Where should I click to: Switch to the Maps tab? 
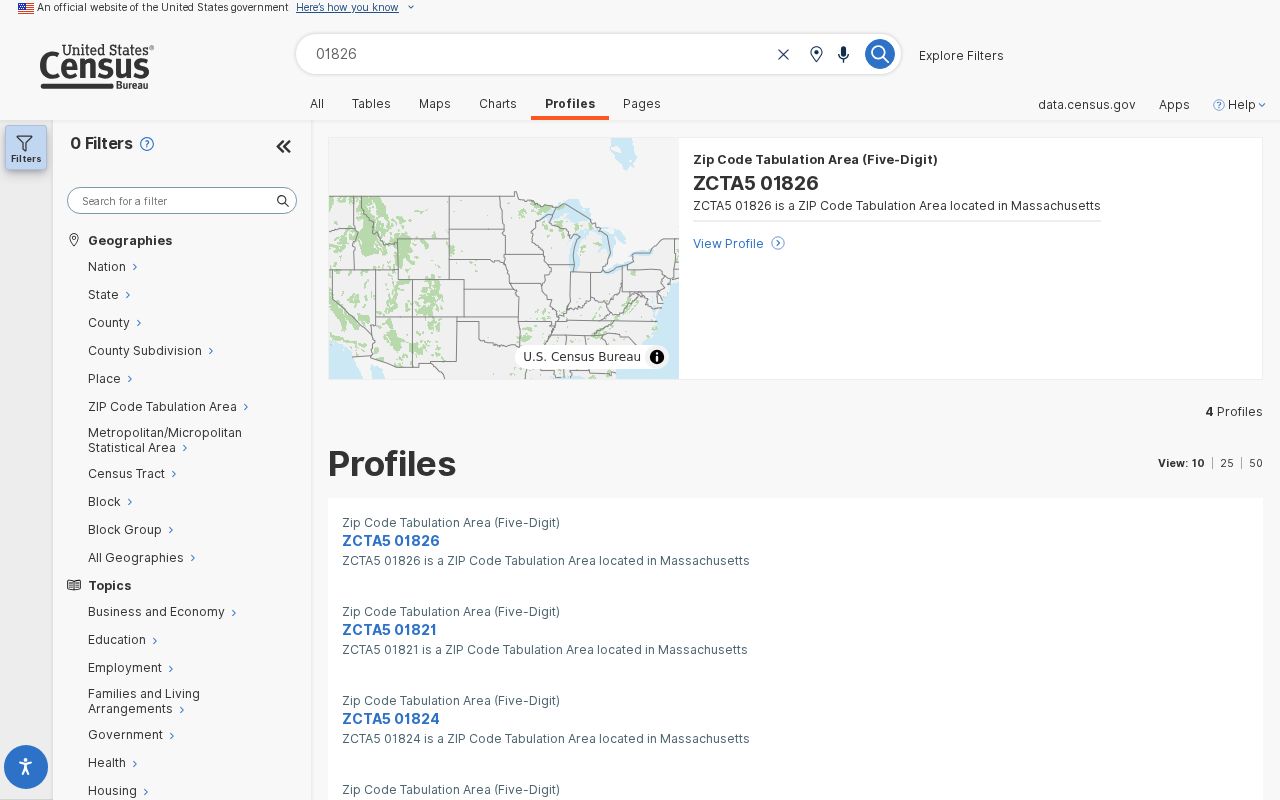pos(435,104)
